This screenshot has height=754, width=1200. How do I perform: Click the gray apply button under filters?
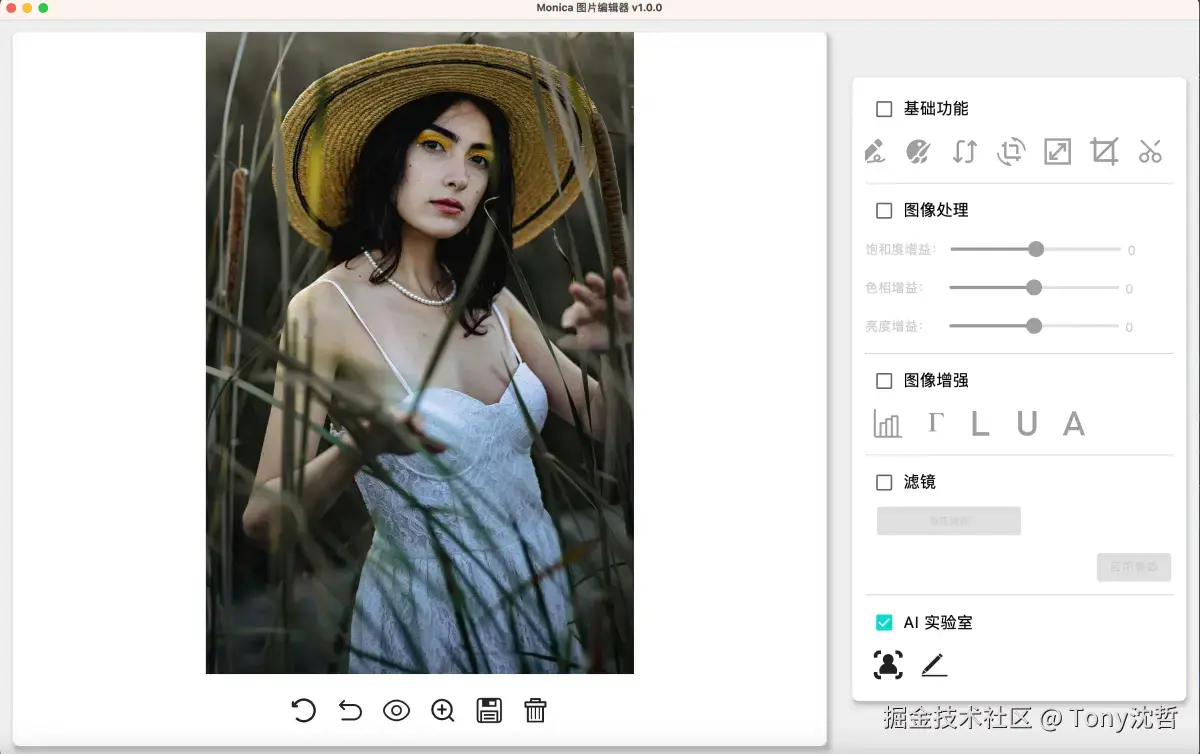click(x=1134, y=567)
